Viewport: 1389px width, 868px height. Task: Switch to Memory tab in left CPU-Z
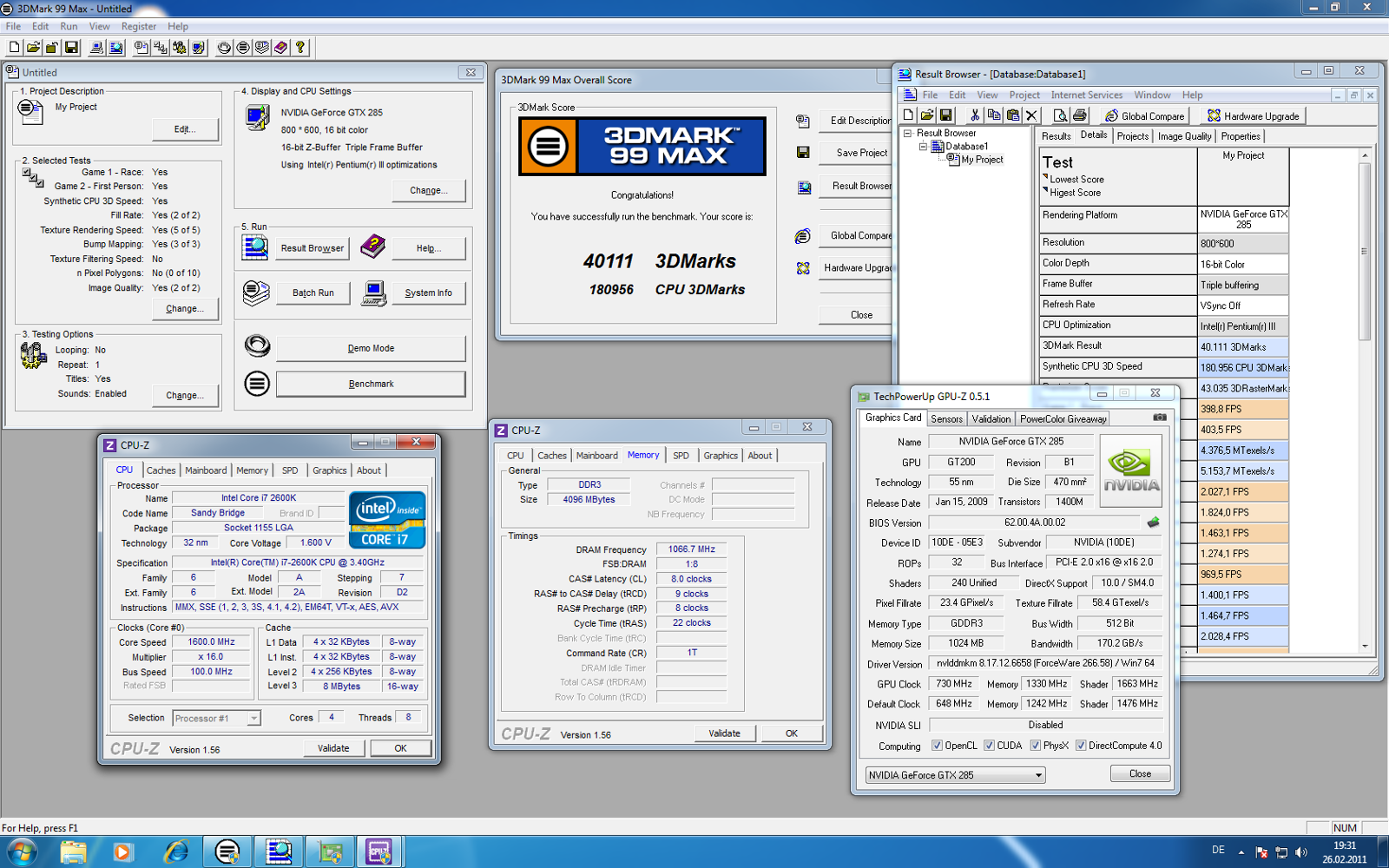(252, 470)
